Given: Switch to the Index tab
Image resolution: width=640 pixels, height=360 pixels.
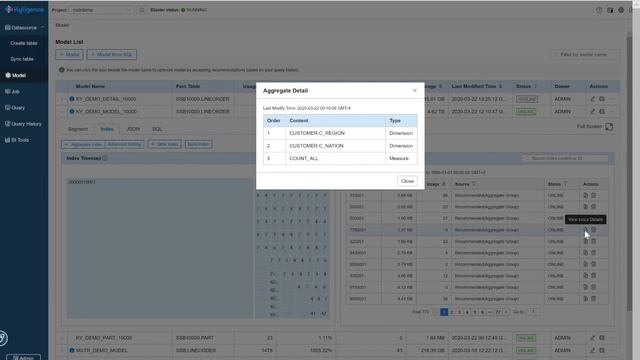Looking at the screenshot, I should (107, 129).
